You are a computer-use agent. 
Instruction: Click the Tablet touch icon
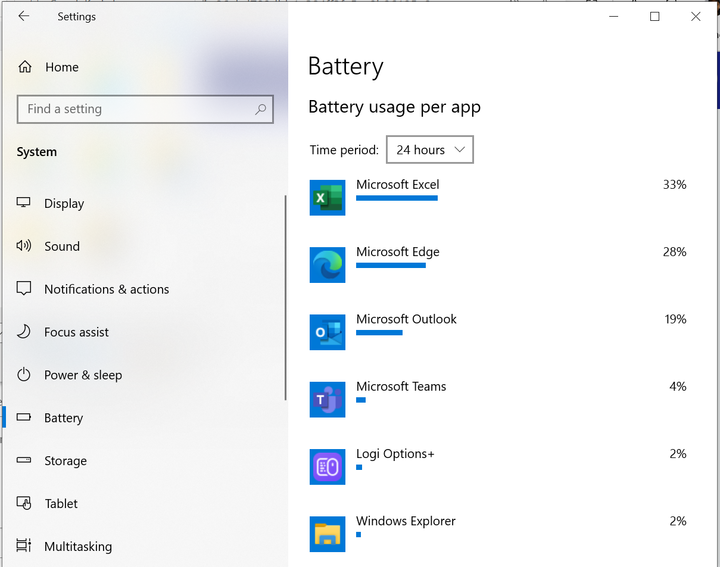point(24,503)
